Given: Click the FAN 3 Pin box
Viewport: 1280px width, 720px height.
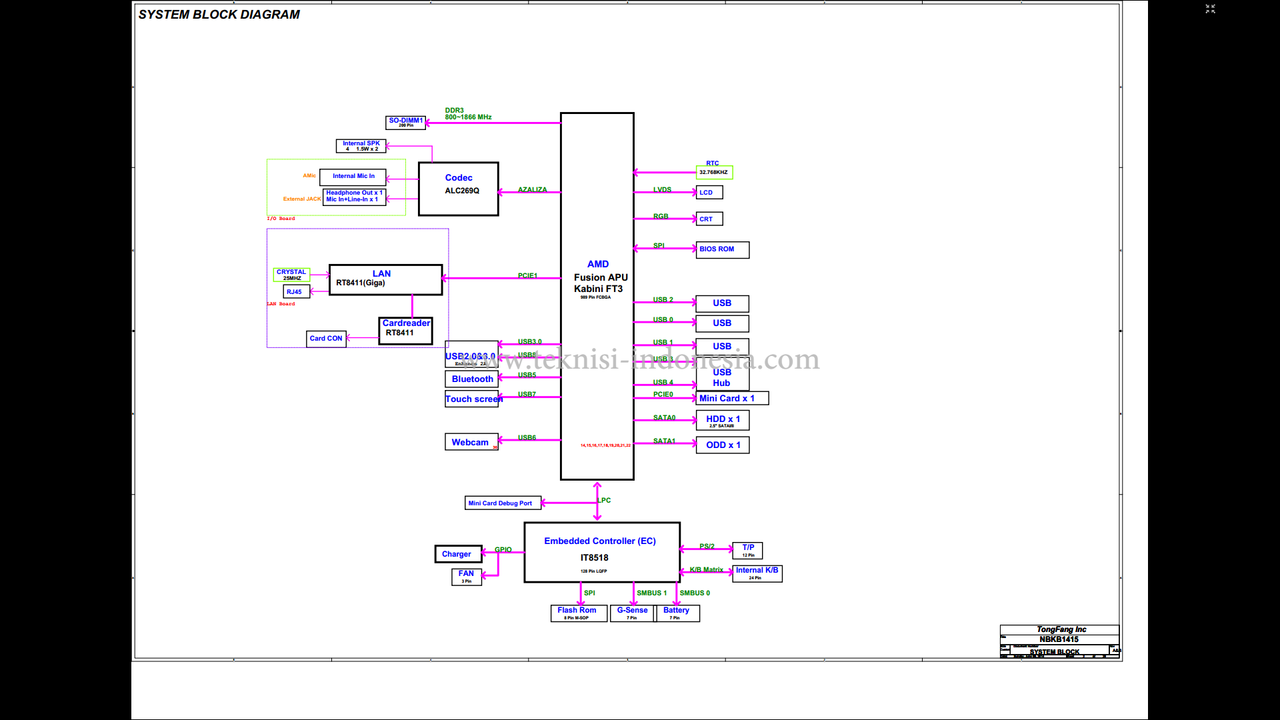Looking at the screenshot, I should 467,576.
